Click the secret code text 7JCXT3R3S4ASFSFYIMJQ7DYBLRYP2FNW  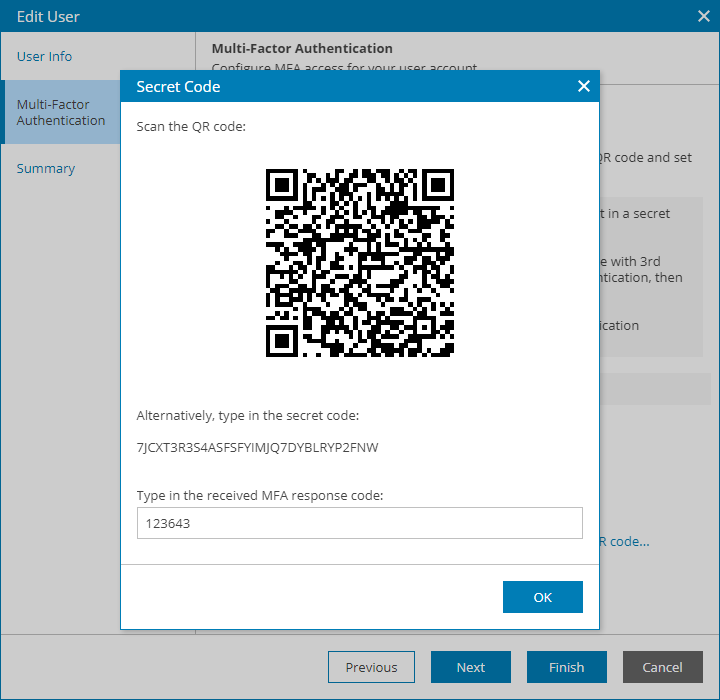[x=258, y=447]
